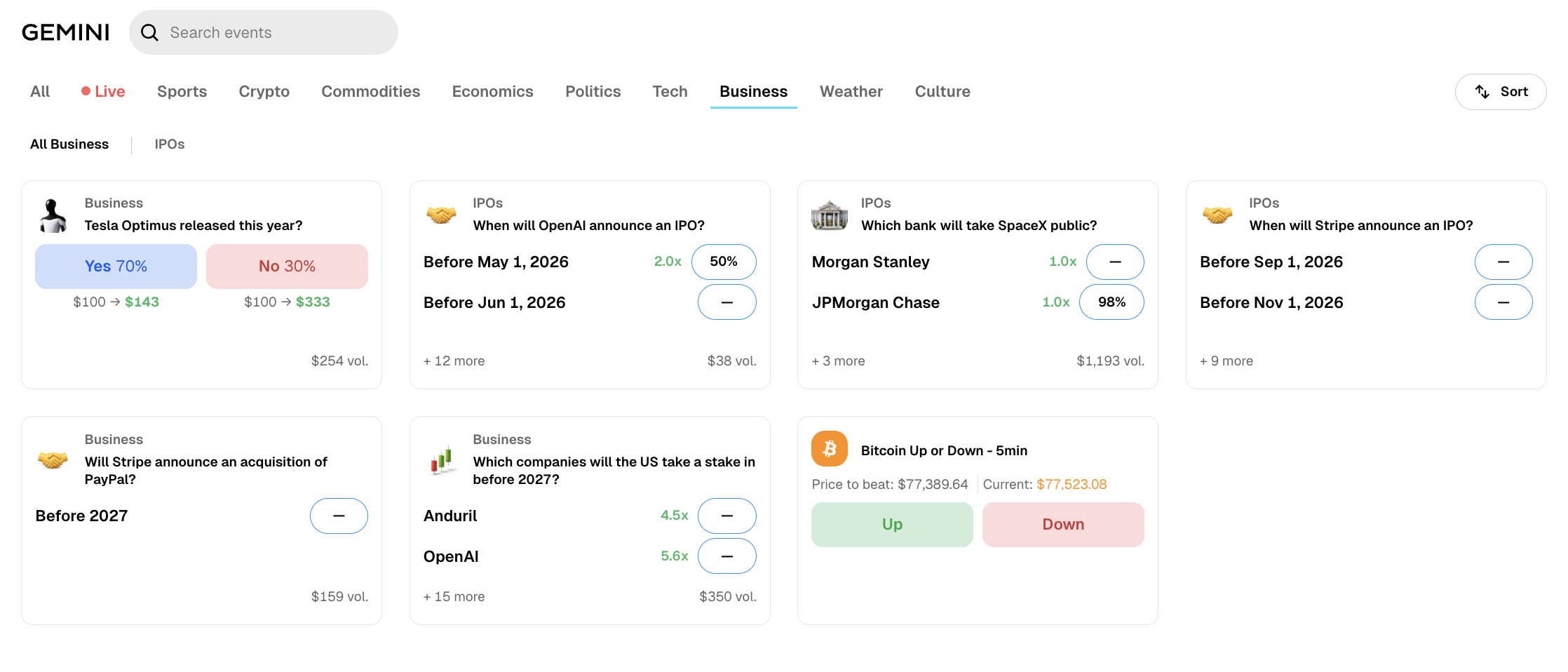Open the Politics tab
Viewport: 1568px width, 672px height.
click(x=593, y=91)
